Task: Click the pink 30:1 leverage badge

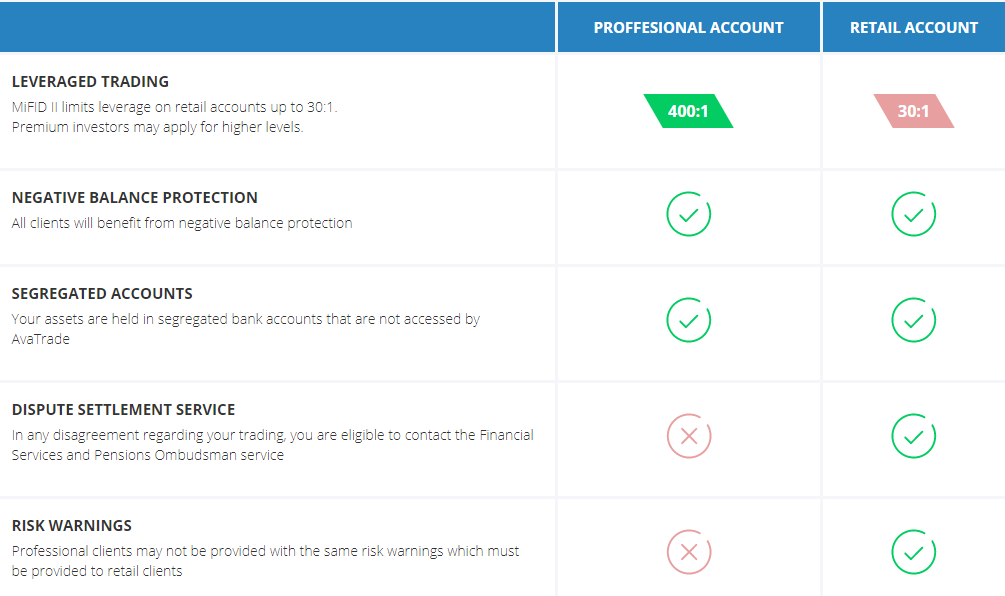Action: [x=913, y=111]
